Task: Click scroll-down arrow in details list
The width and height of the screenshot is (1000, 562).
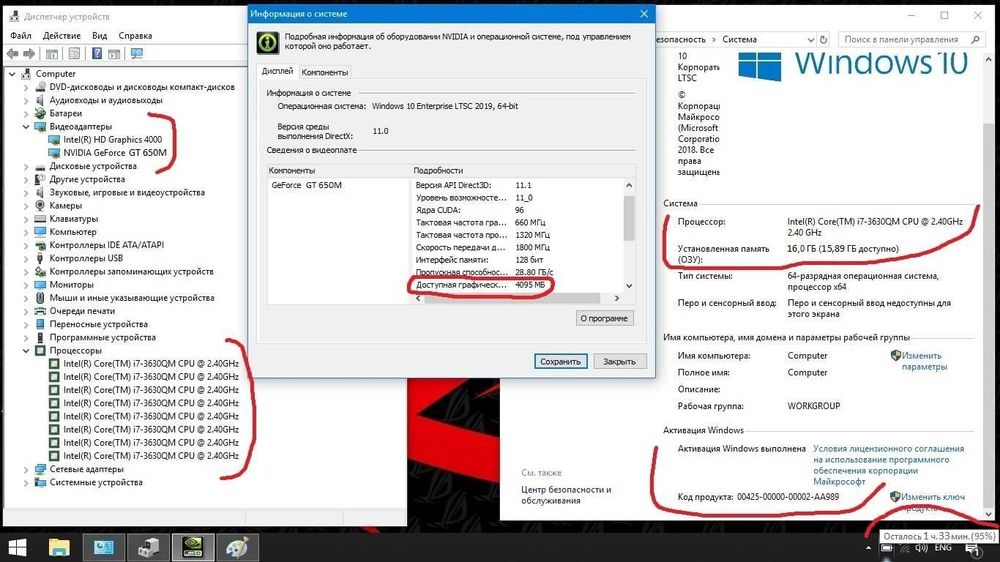Action: [x=629, y=286]
